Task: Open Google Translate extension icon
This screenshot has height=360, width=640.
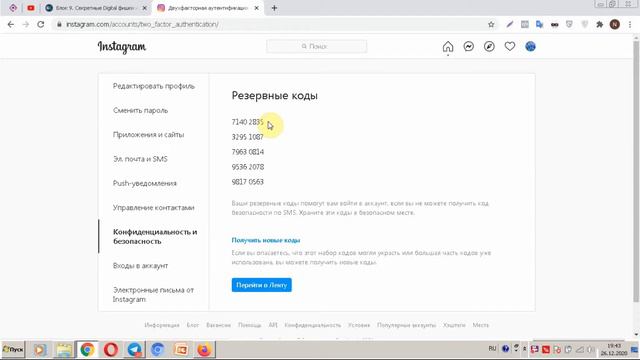Action: click(x=540, y=24)
